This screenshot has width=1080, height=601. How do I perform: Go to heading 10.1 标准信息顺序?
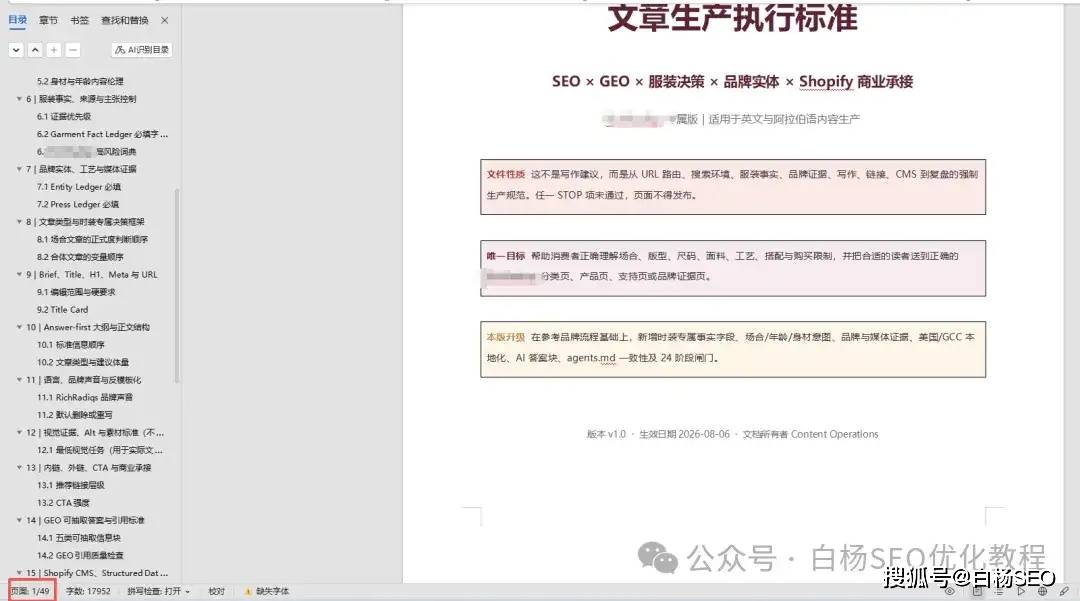[71, 345]
